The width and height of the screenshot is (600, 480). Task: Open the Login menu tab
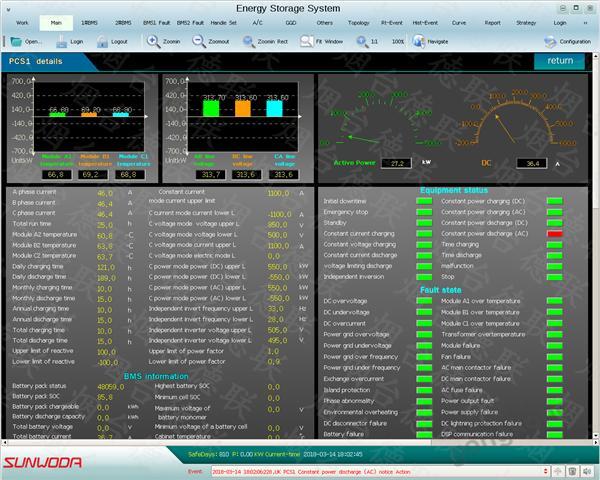point(560,23)
